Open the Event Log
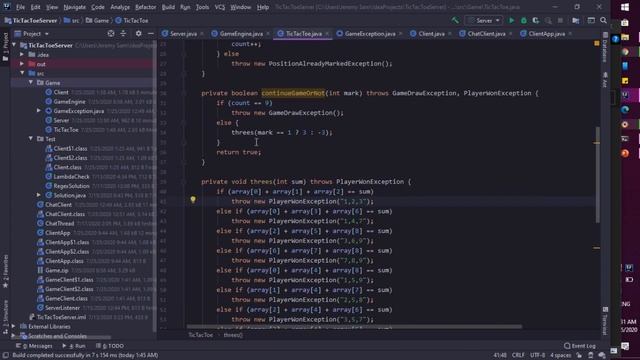 click(580, 346)
